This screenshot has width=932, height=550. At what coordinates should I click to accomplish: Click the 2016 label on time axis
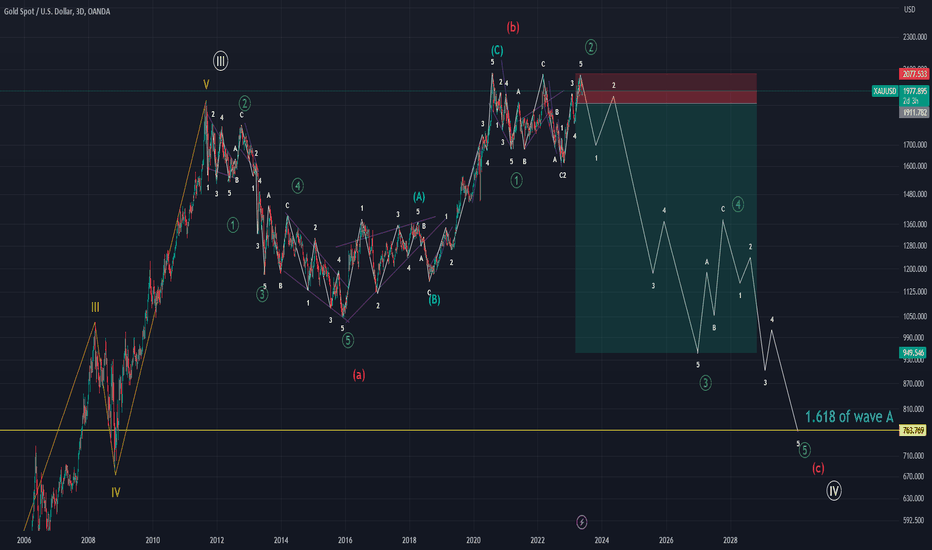click(345, 540)
